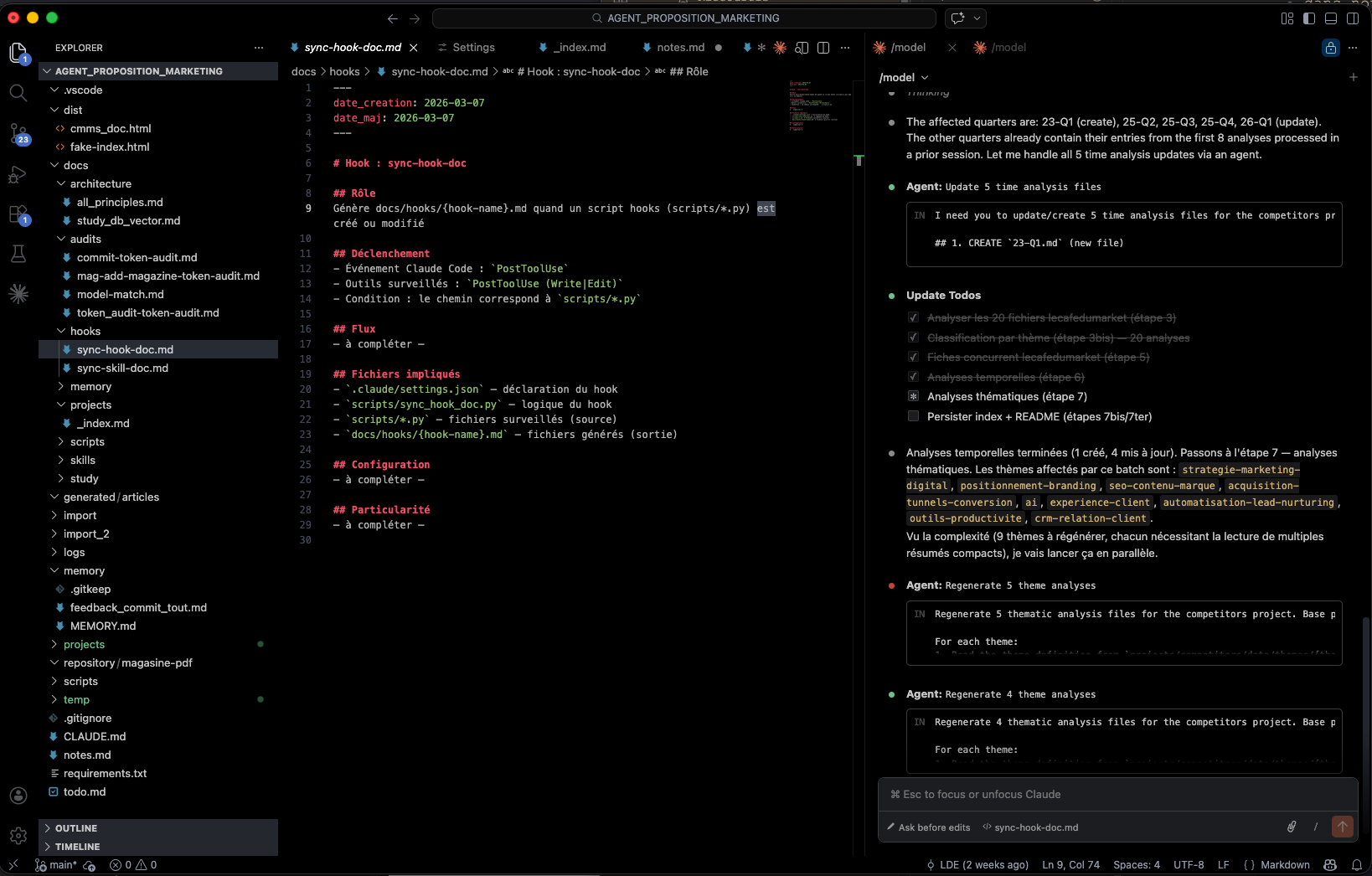Click the Claude starburst icon in activity bar
This screenshot has width=1372, height=876.
pos(18,293)
